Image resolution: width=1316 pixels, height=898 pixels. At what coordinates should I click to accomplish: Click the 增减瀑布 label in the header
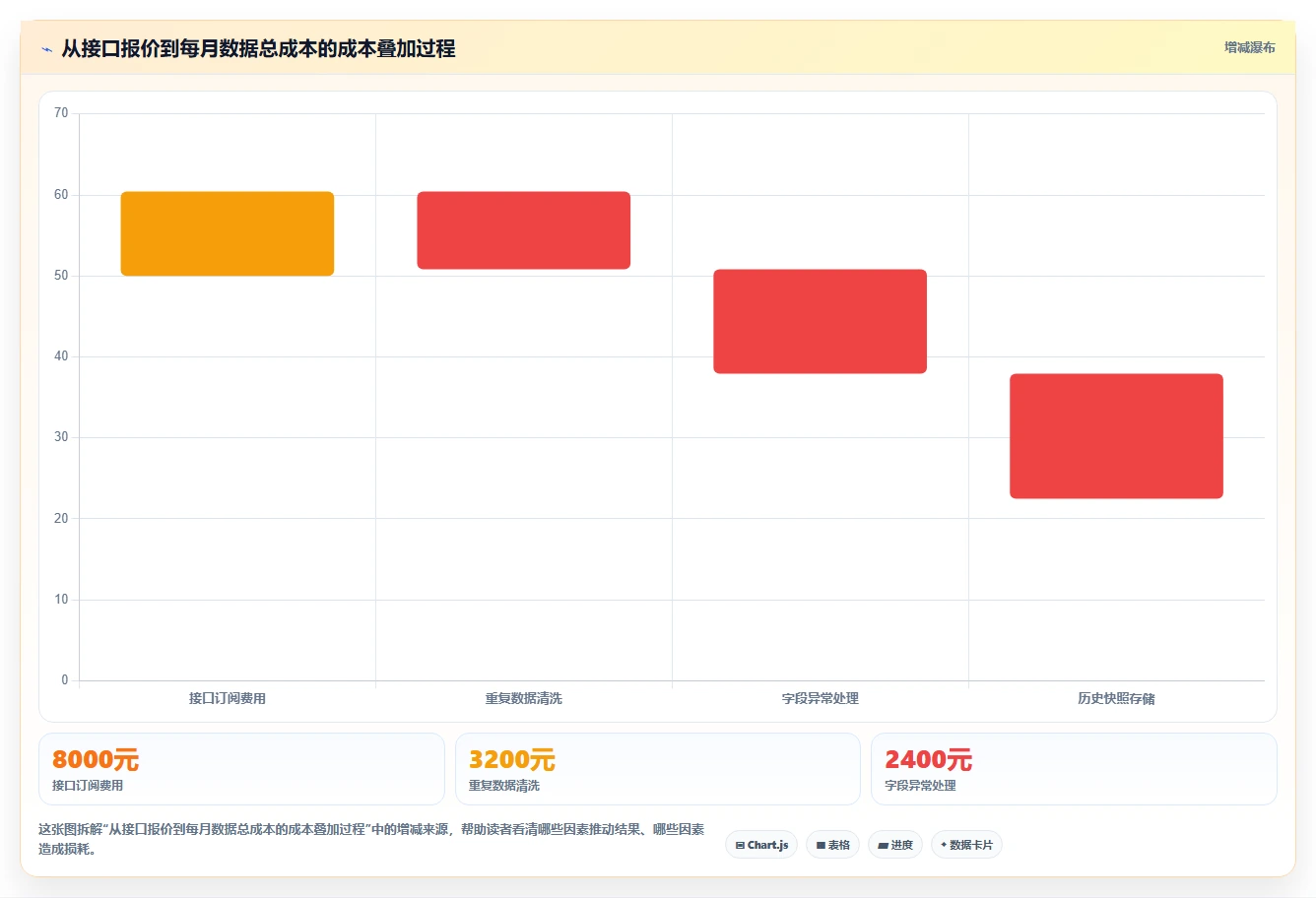(1250, 47)
